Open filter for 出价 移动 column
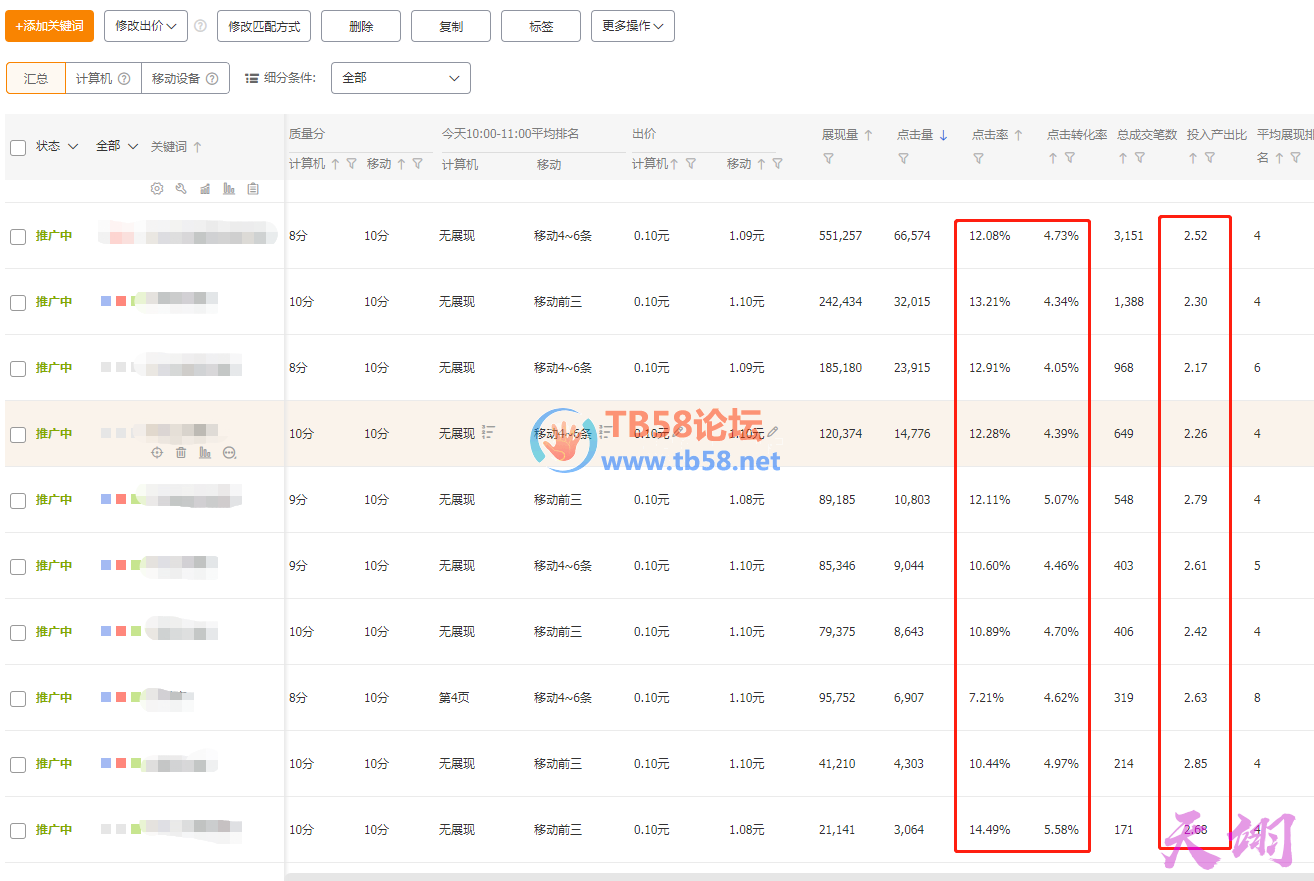Image resolution: width=1314 pixels, height=881 pixels. [x=777, y=163]
